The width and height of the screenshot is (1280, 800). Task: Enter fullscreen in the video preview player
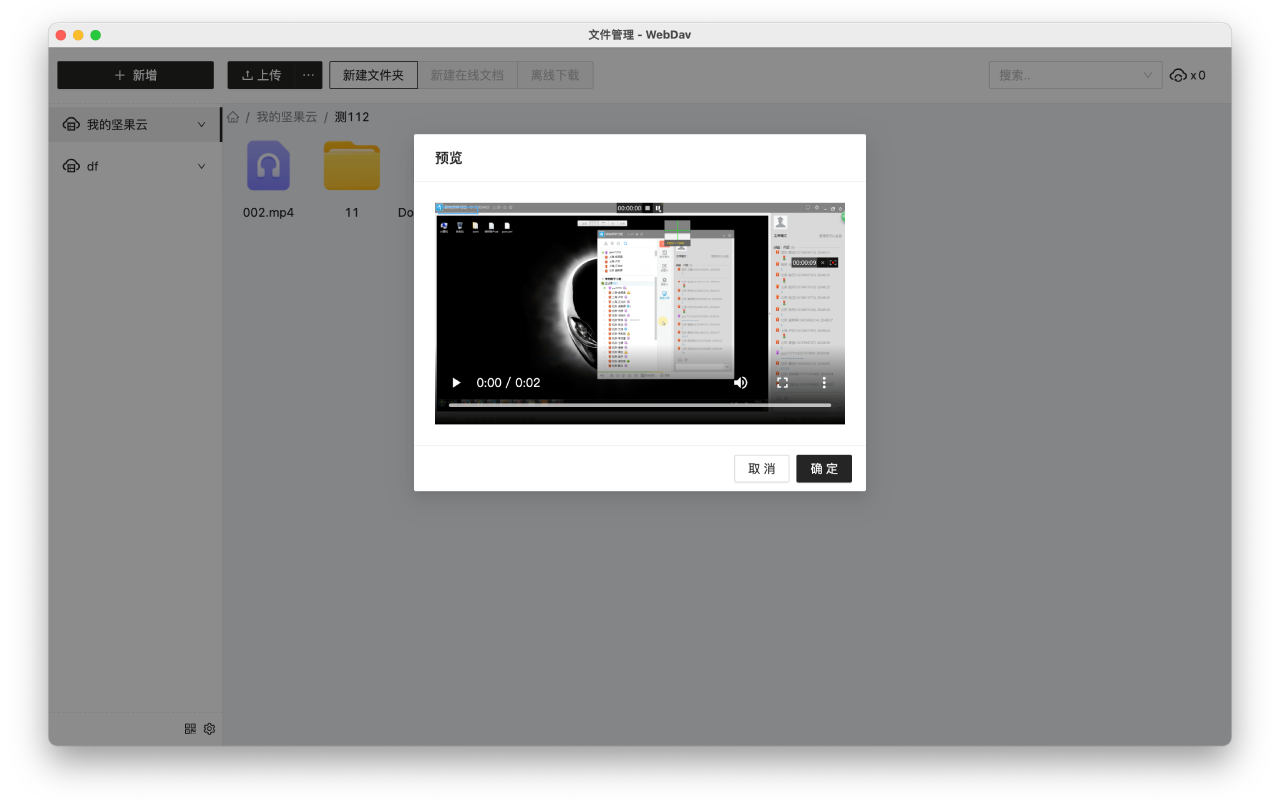pyautogui.click(x=784, y=382)
